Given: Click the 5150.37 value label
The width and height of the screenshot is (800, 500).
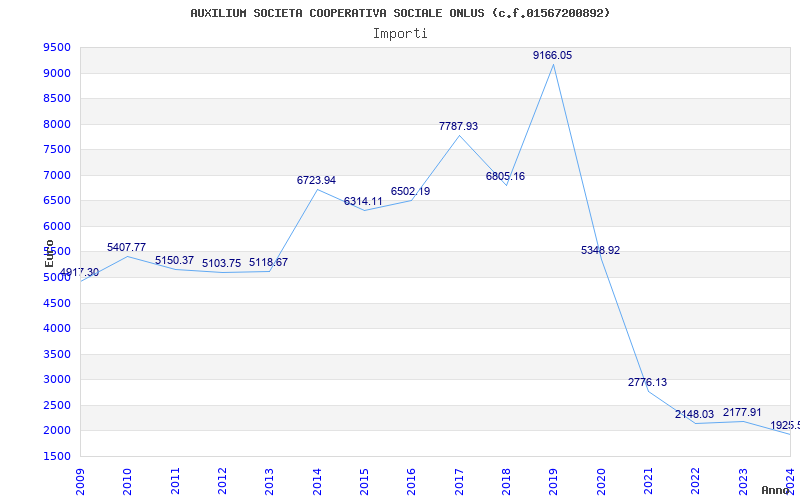Looking at the screenshot, I should click(174, 261).
